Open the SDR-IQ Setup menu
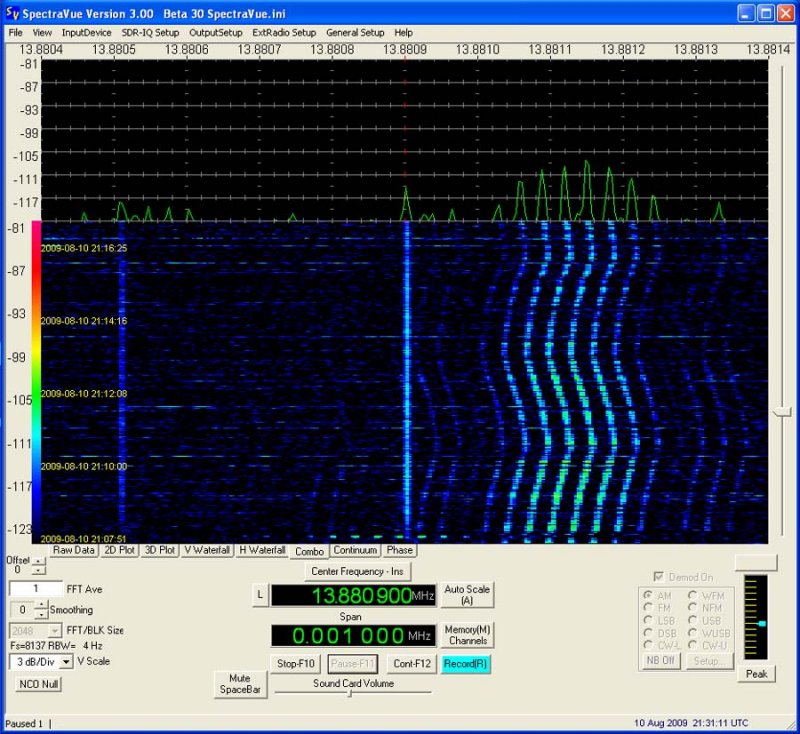The height and width of the screenshot is (734, 800). point(150,33)
